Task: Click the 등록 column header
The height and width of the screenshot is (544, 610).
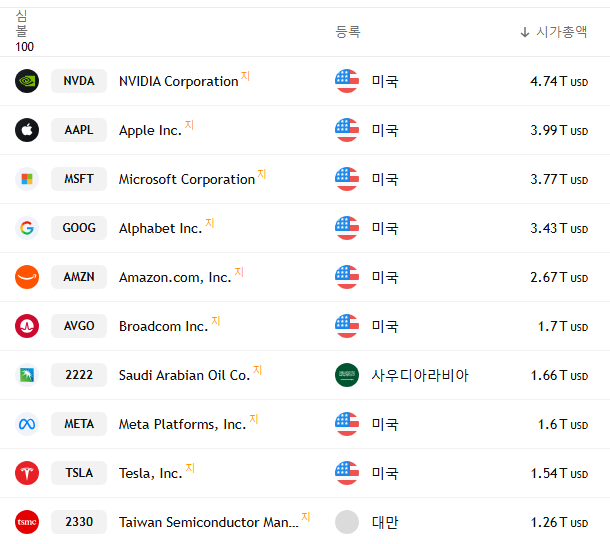Action: pyautogui.click(x=347, y=32)
